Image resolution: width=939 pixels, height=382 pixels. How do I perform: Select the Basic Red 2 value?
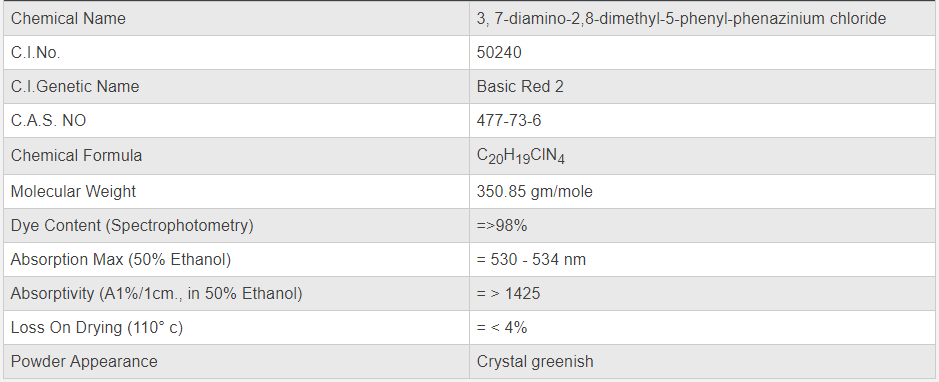[520, 87]
